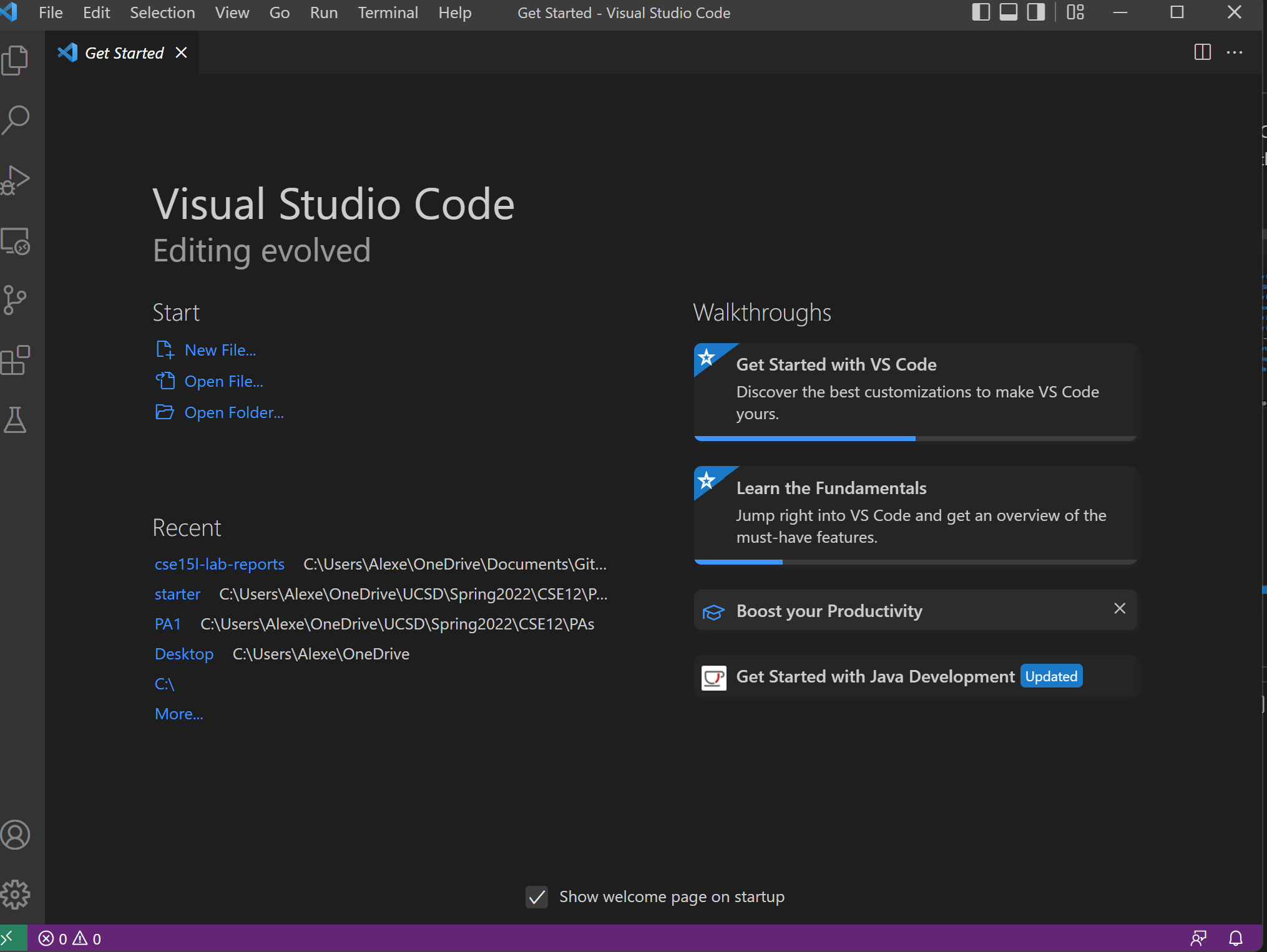Viewport: 1267px width, 952px height.
Task: Open the File menu
Action: [x=51, y=13]
